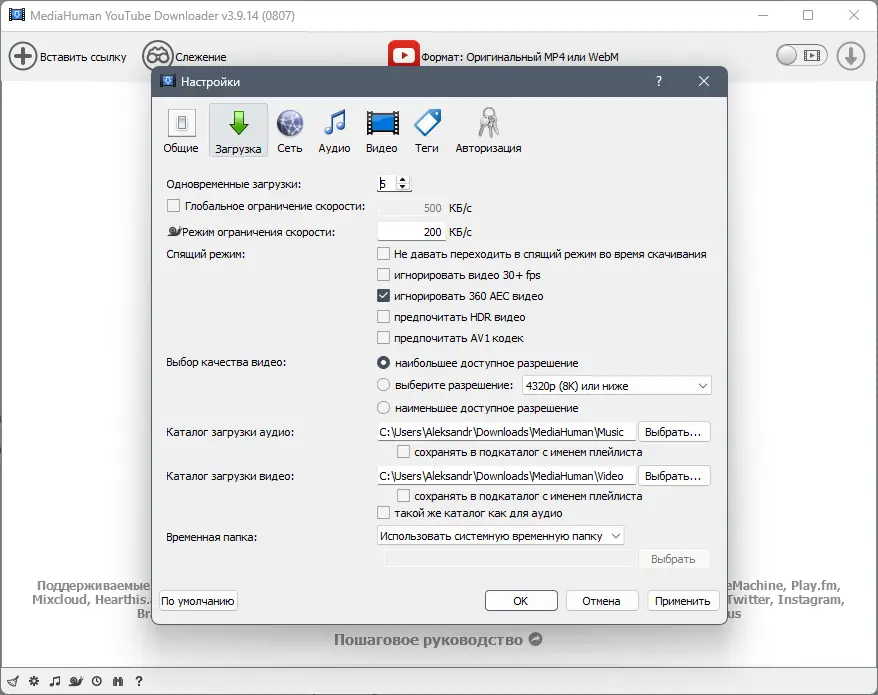Image resolution: width=878 pixels, height=695 pixels.
Task: Click the audio download folder path field
Action: click(506, 432)
